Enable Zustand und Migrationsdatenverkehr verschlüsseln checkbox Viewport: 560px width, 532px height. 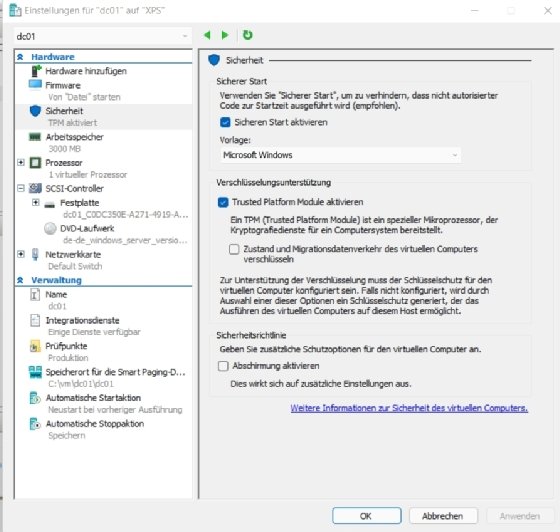(x=234, y=249)
